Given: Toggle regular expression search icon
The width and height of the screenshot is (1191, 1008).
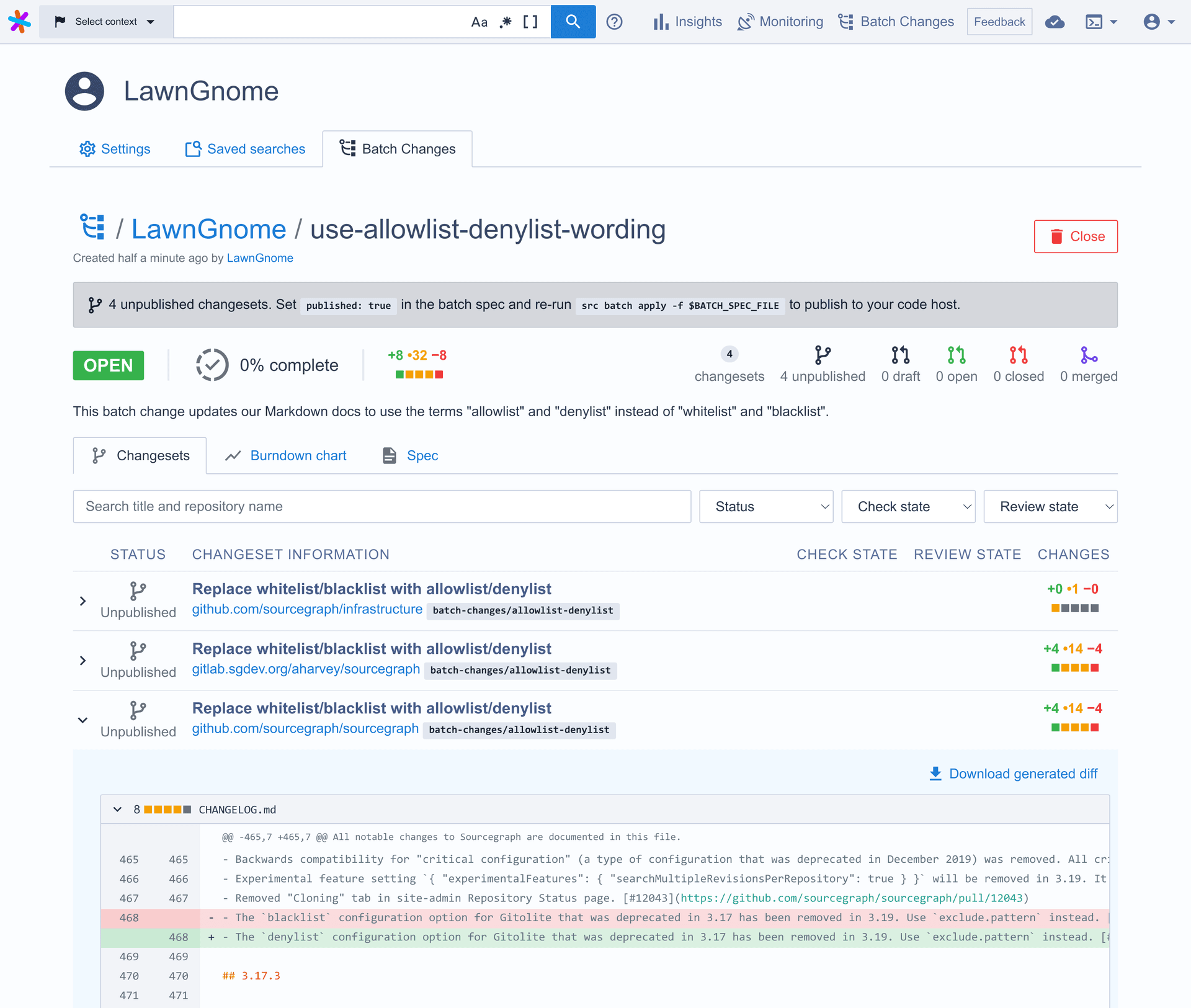Looking at the screenshot, I should click(506, 22).
